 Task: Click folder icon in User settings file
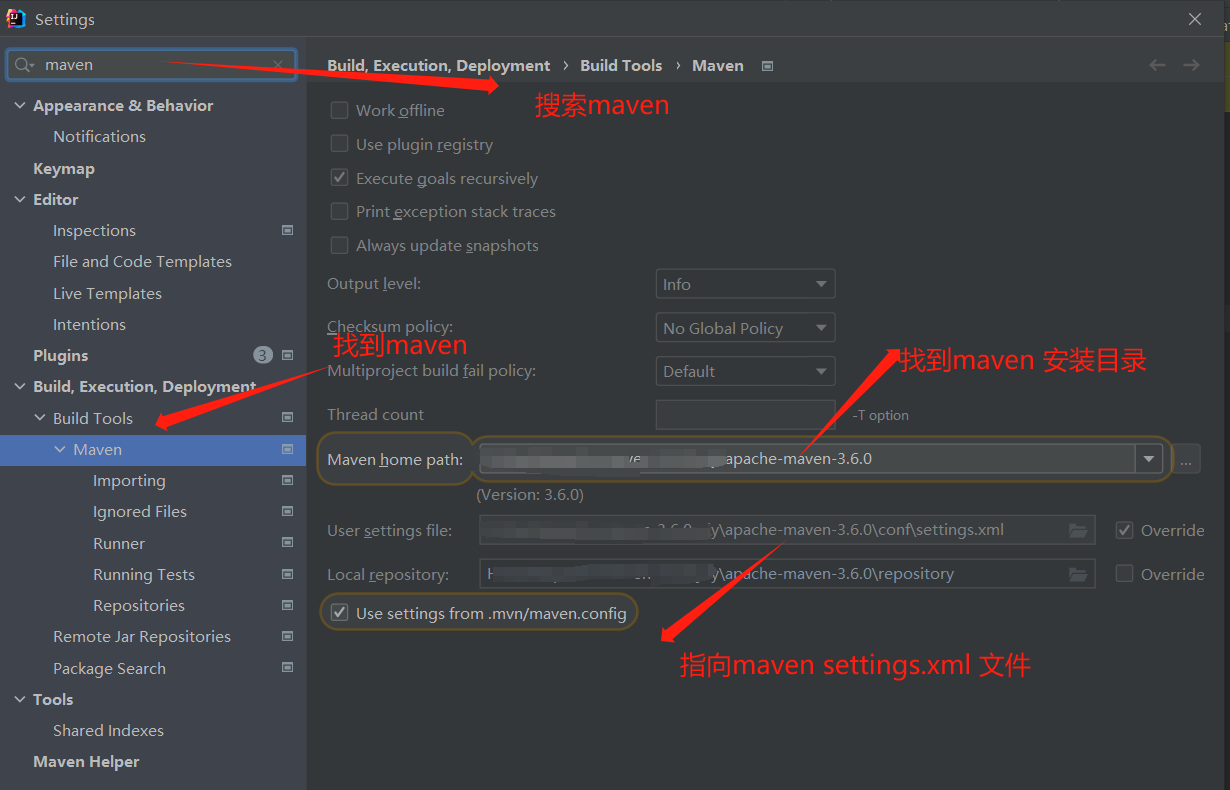point(1077,530)
